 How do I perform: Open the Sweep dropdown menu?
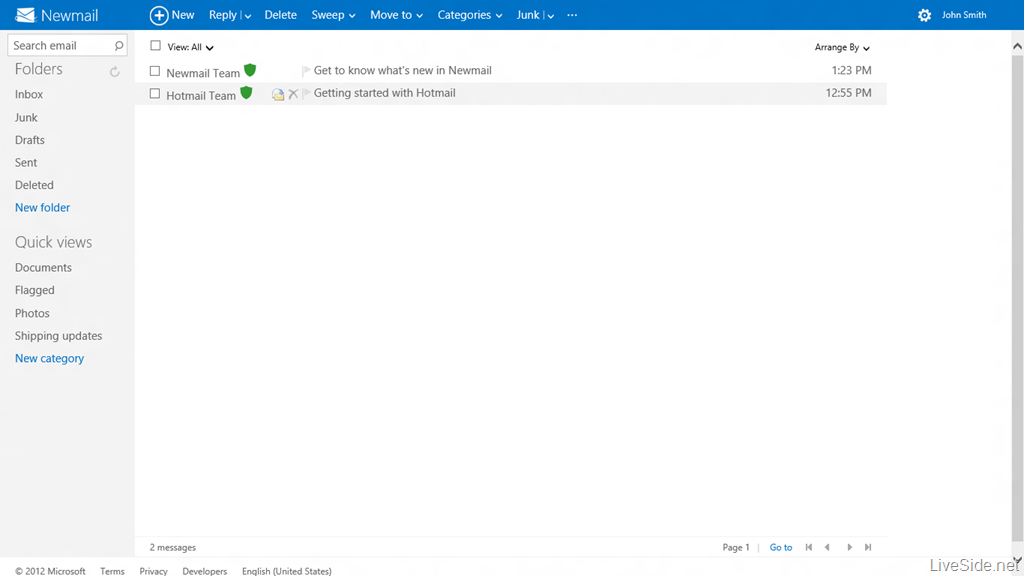(333, 15)
